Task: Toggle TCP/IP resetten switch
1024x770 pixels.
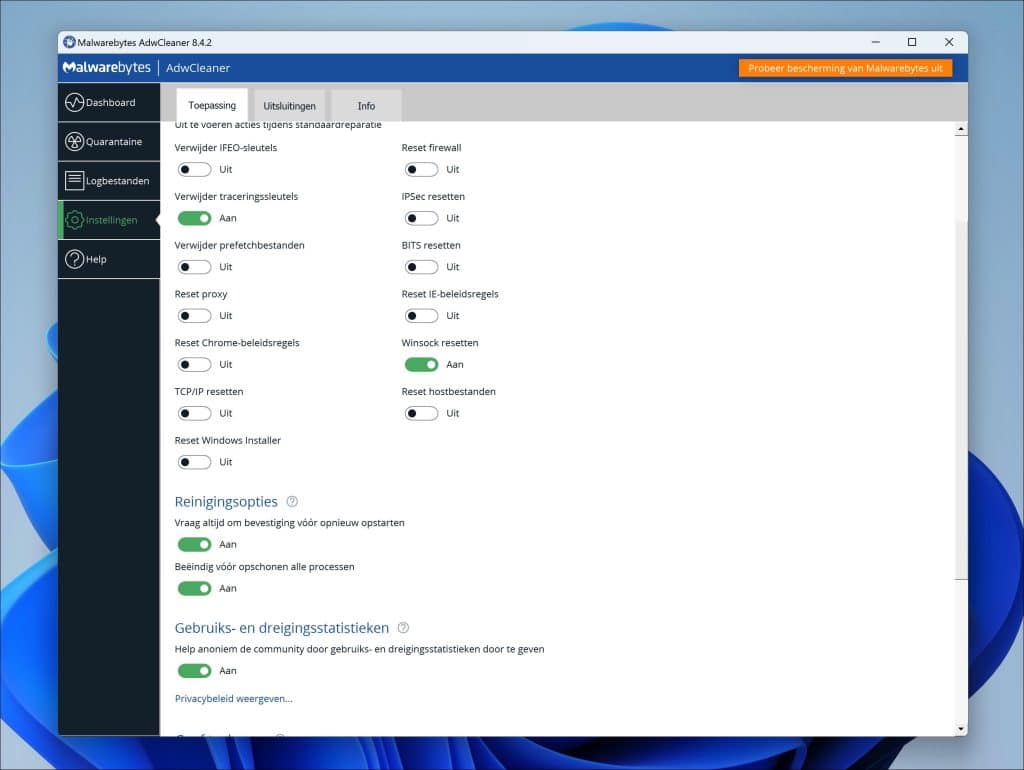Action: (x=194, y=413)
